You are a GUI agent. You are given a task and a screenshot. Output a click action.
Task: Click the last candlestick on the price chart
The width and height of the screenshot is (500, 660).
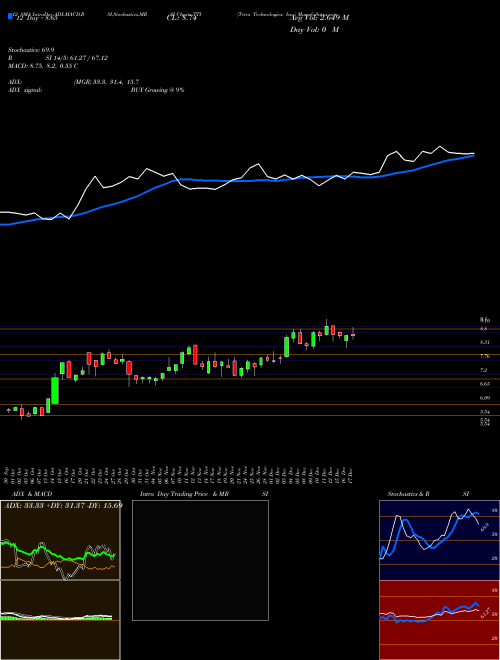click(353, 335)
